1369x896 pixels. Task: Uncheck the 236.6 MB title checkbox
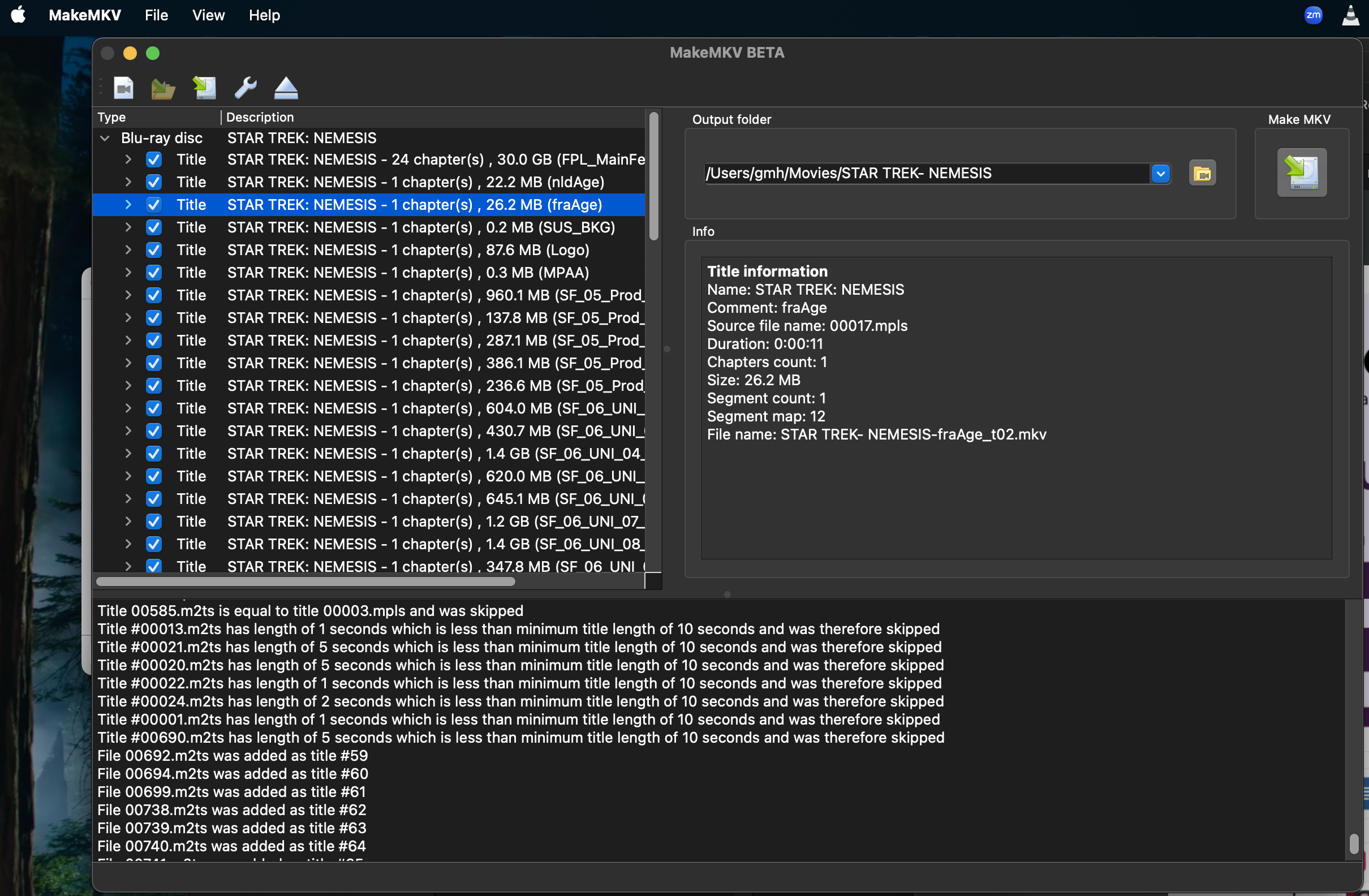pos(153,386)
